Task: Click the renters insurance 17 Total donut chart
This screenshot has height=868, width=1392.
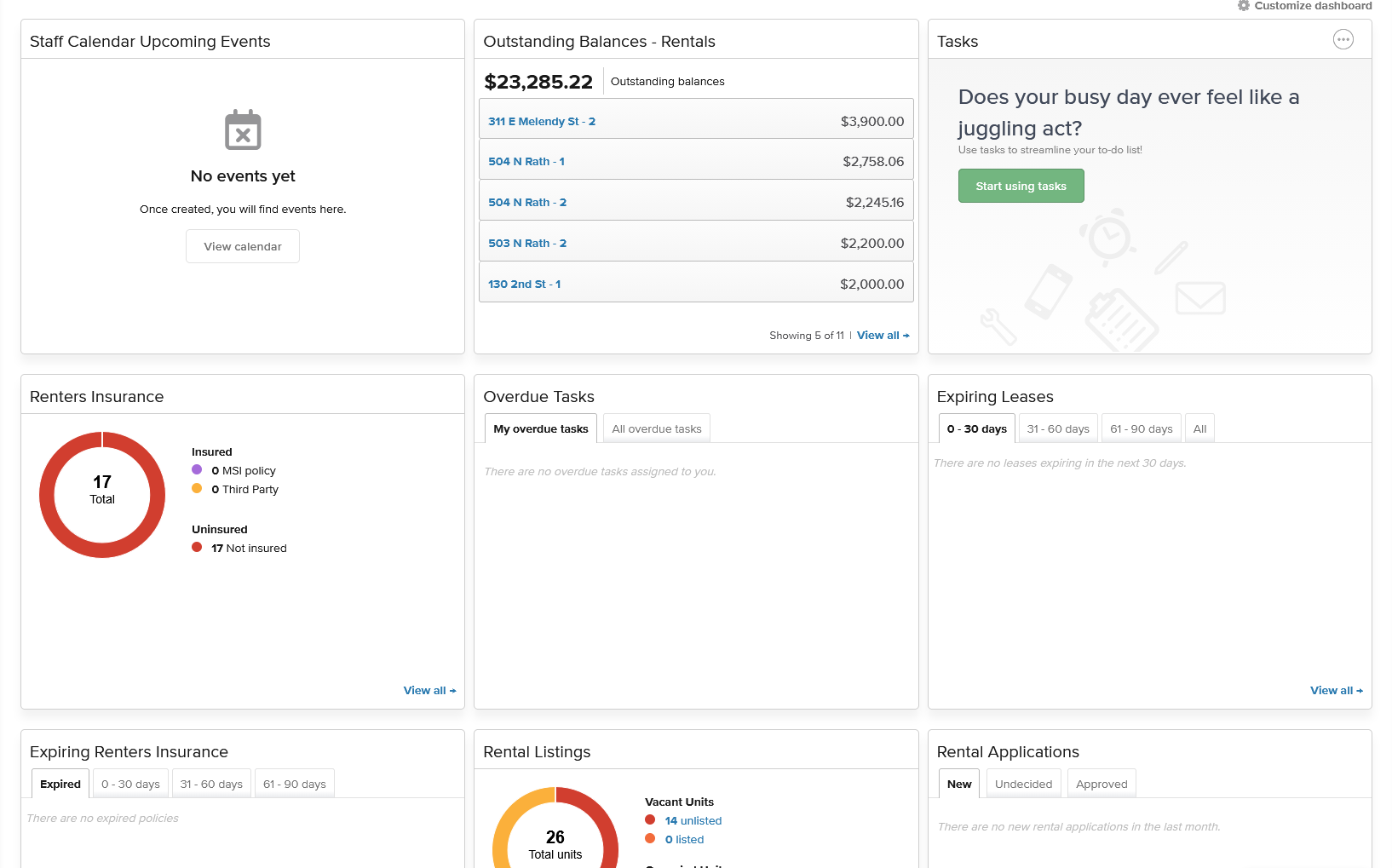Action: pos(102,495)
